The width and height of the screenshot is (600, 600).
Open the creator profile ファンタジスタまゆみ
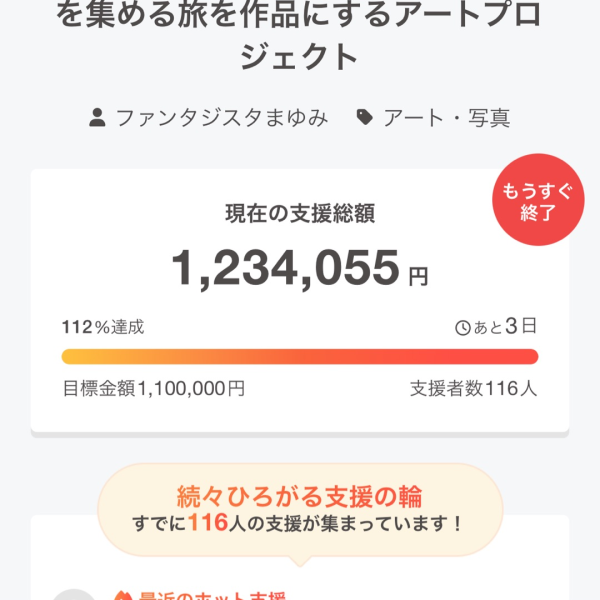tap(221, 118)
